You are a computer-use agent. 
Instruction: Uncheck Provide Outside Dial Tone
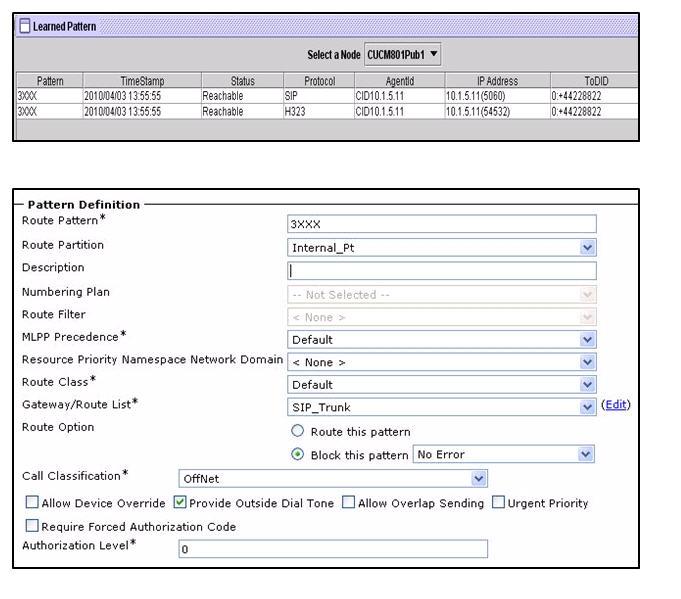(x=180, y=503)
